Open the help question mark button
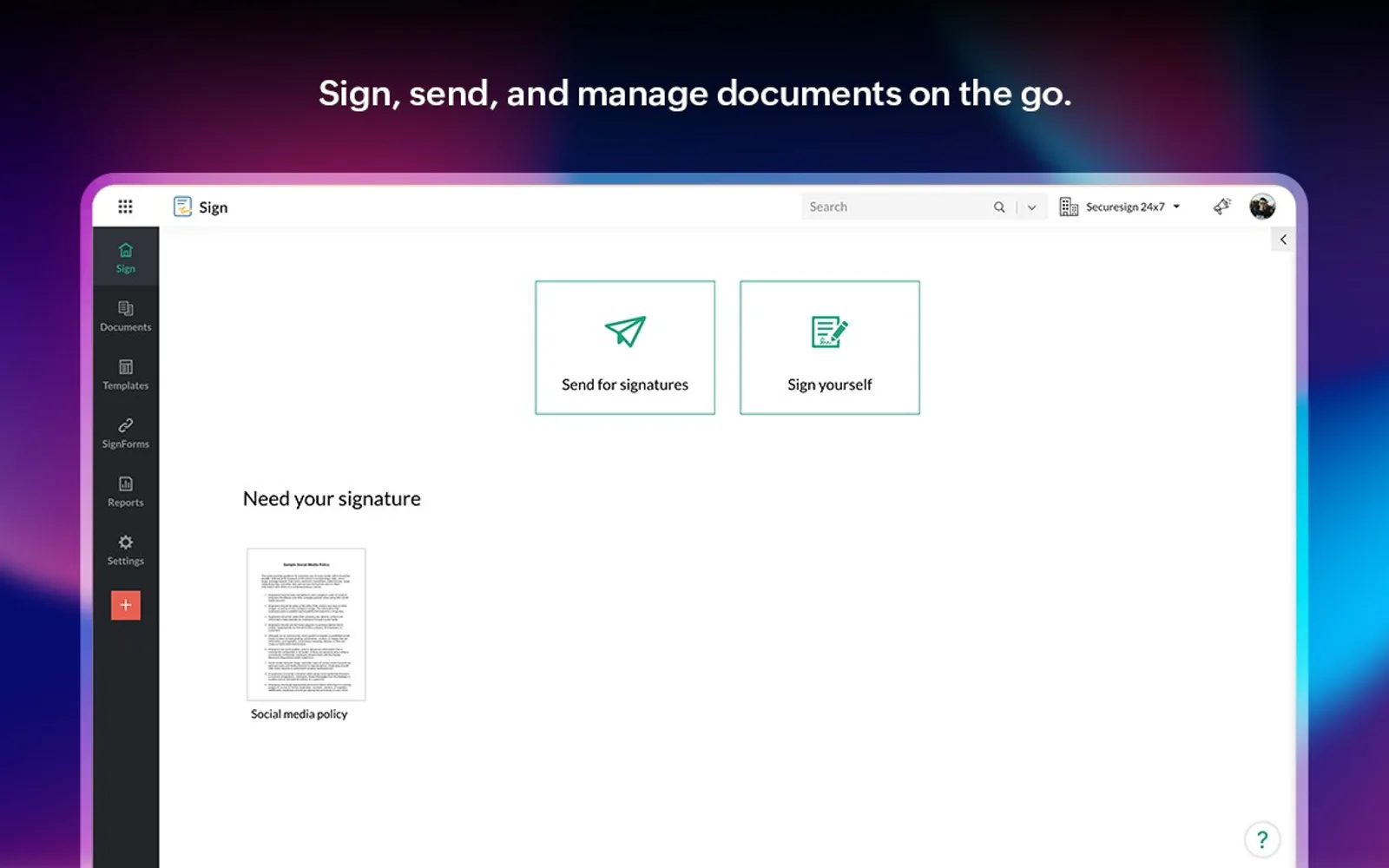 [x=1262, y=839]
